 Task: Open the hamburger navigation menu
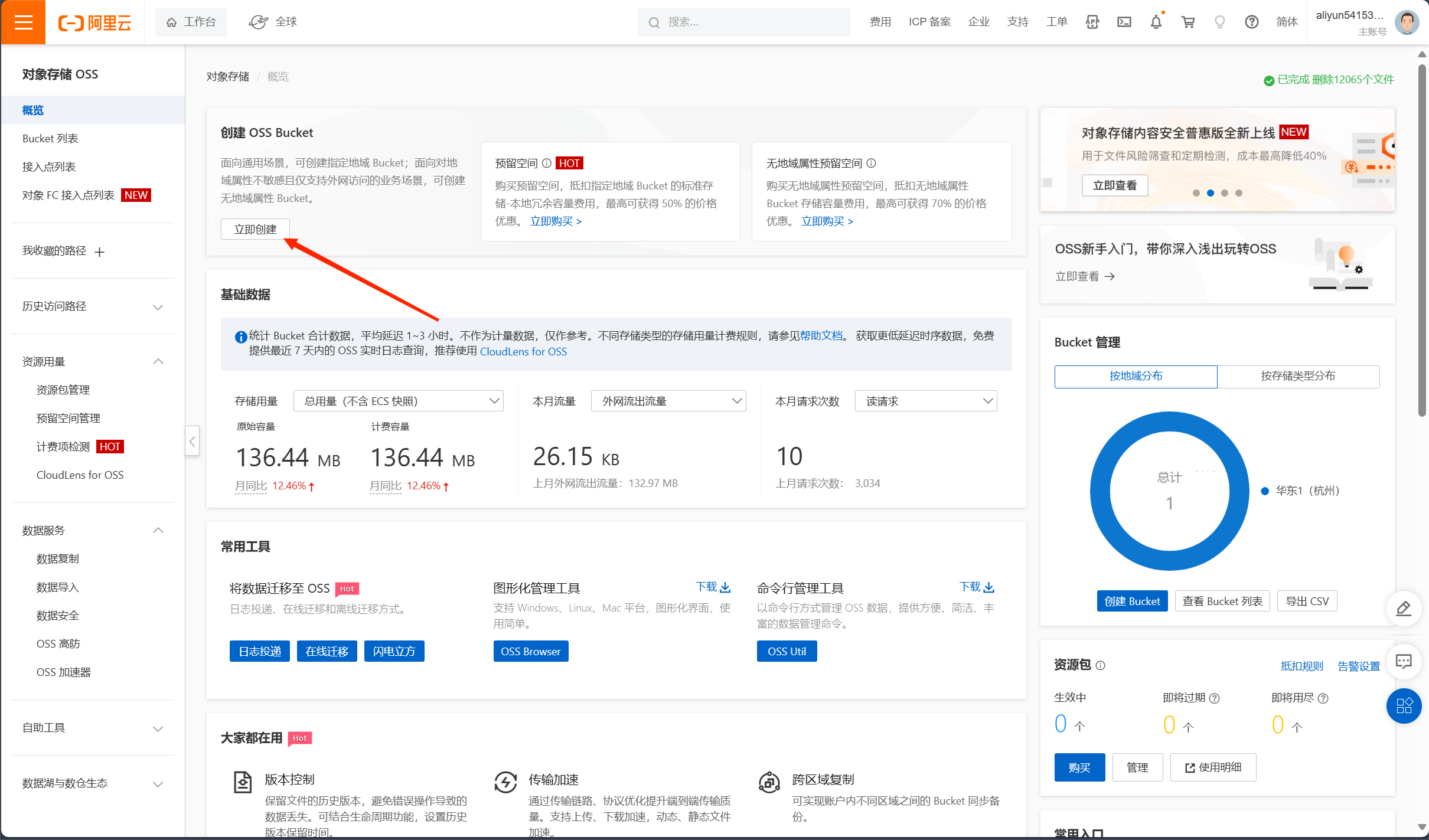[23, 22]
